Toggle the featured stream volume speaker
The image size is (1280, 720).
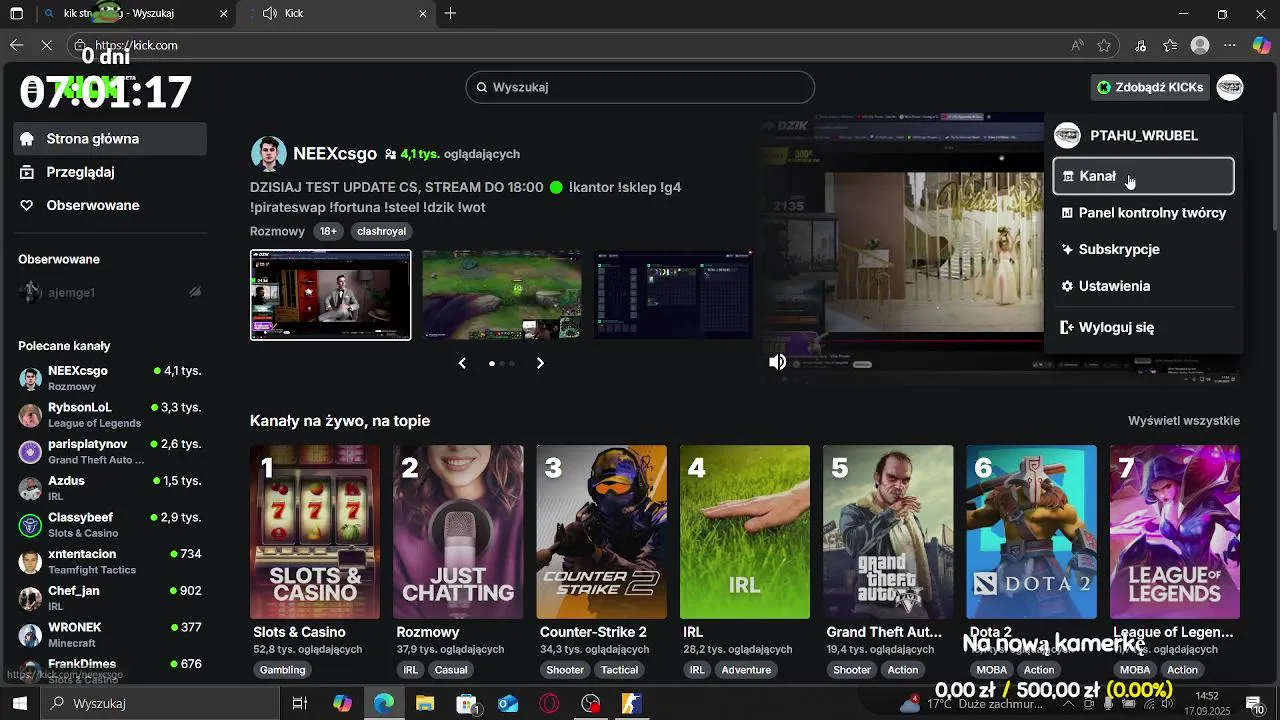(777, 362)
